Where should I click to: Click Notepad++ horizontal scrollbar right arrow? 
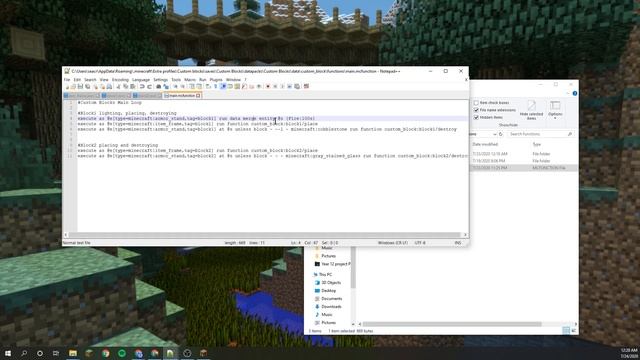(465, 235)
